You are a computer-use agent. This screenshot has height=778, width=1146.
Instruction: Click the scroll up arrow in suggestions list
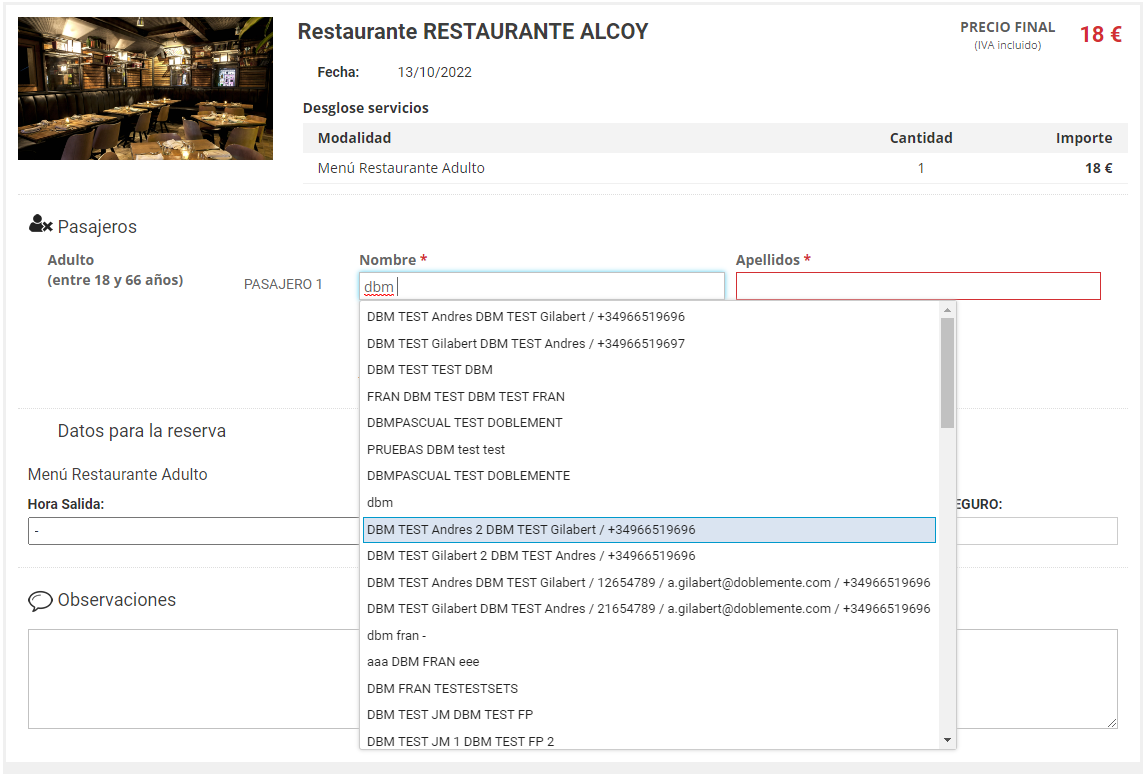click(947, 310)
